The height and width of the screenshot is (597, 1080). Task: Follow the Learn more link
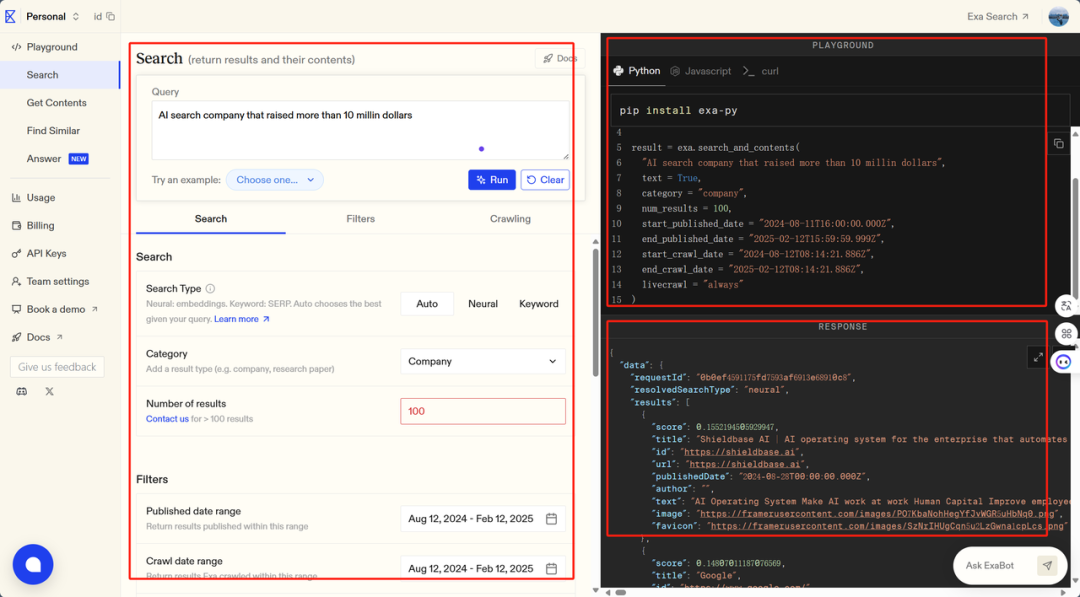(242, 319)
